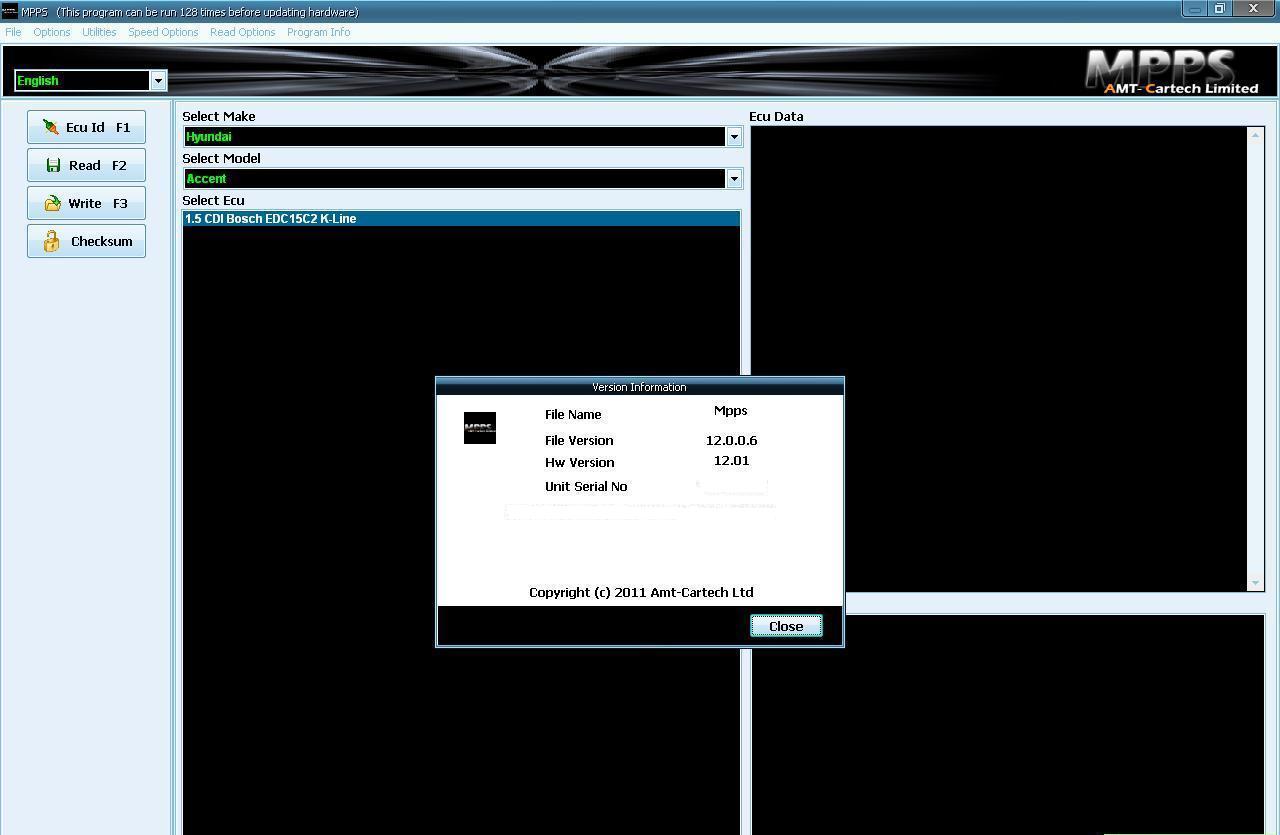Click the Checksum button
The image size is (1280, 835).
(x=86, y=241)
